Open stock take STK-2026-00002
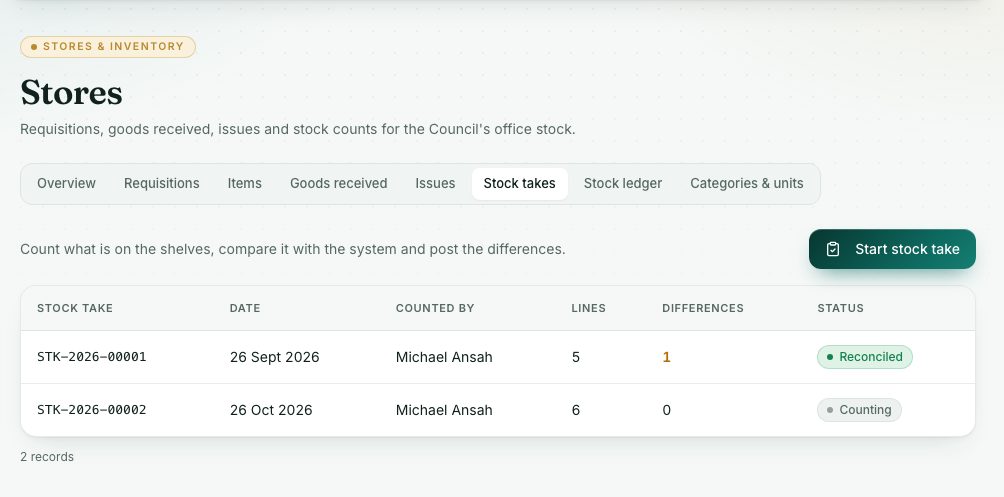 [92, 410]
